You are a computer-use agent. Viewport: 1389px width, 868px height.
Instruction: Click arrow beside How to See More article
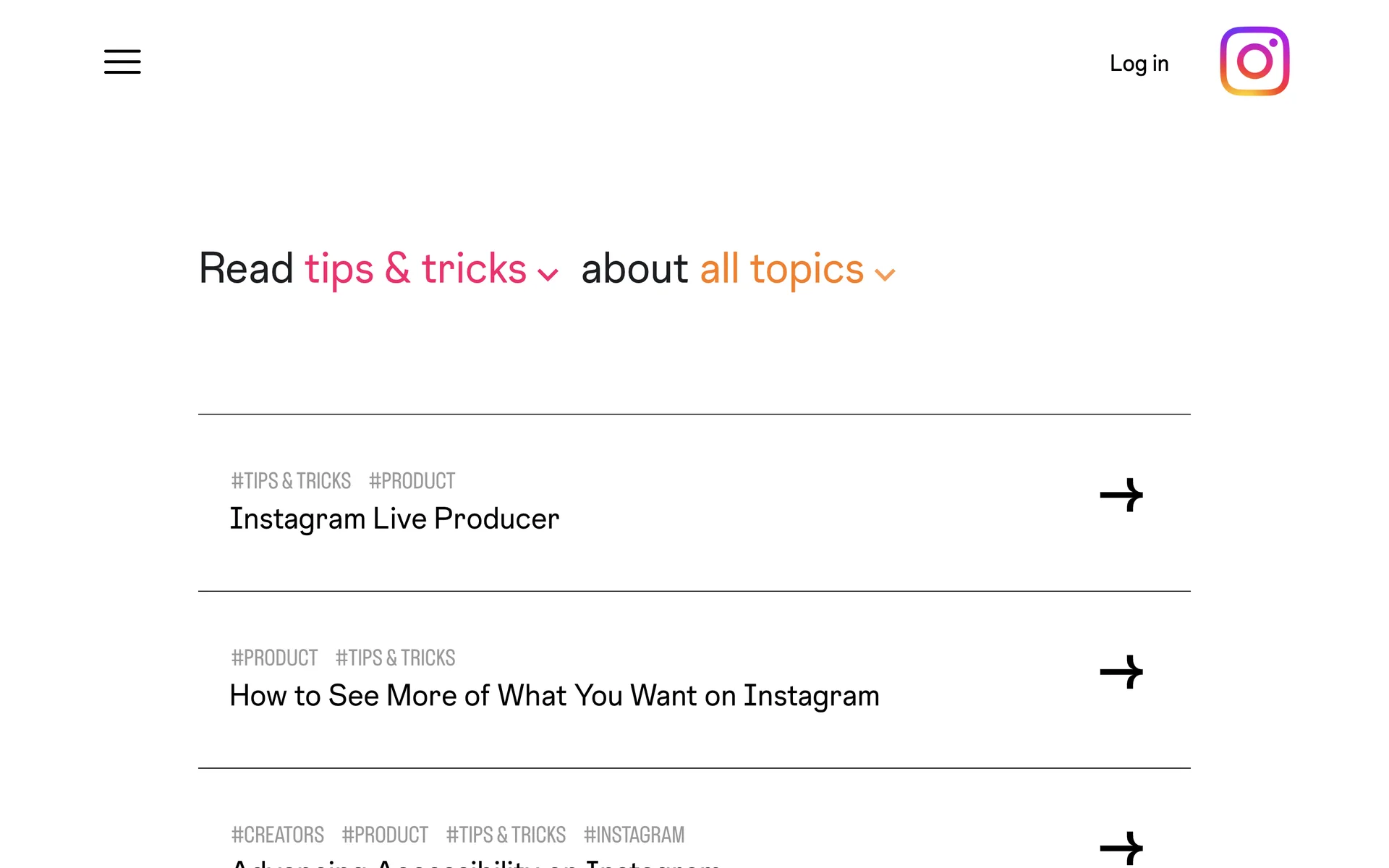tap(1121, 672)
